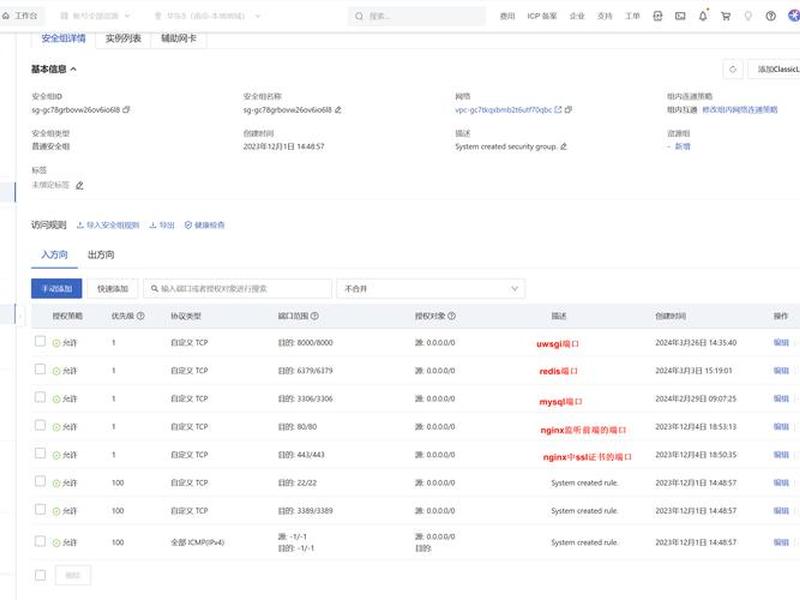Click the sidebar collapse handle
The image size is (800, 600).
coord(20,316)
